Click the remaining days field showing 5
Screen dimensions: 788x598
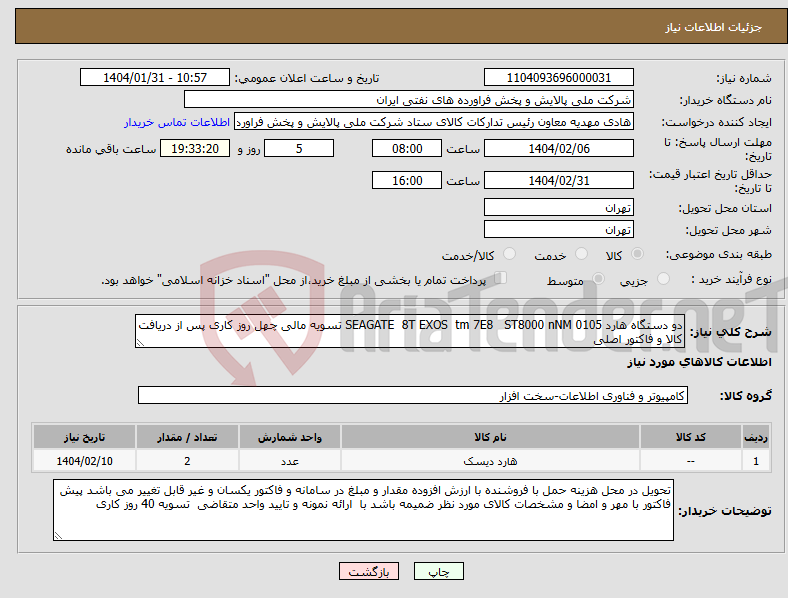click(x=299, y=148)
